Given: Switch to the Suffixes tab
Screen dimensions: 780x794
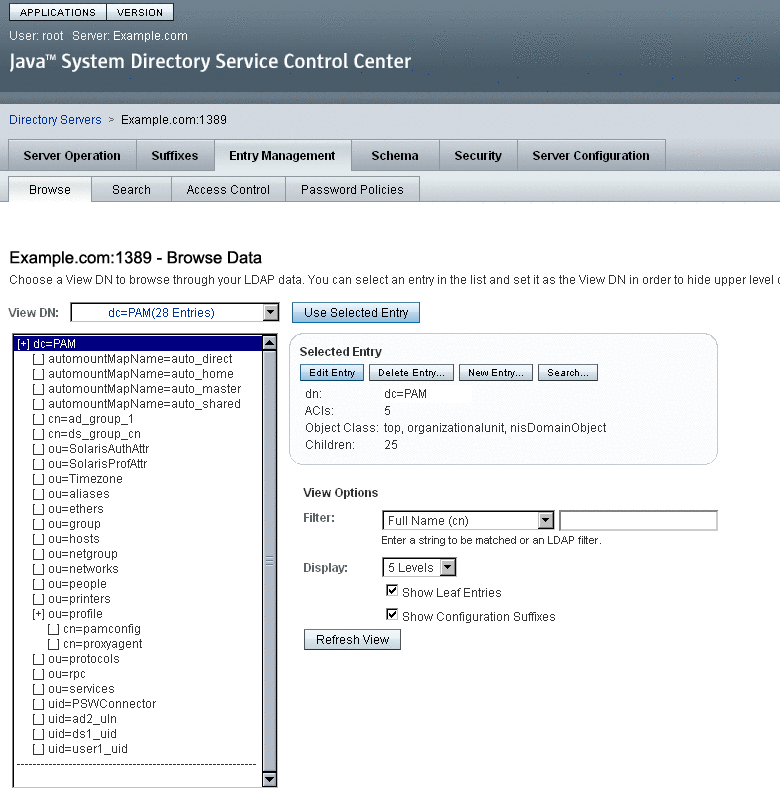Looking at the screenshot, I should [175, 155].
